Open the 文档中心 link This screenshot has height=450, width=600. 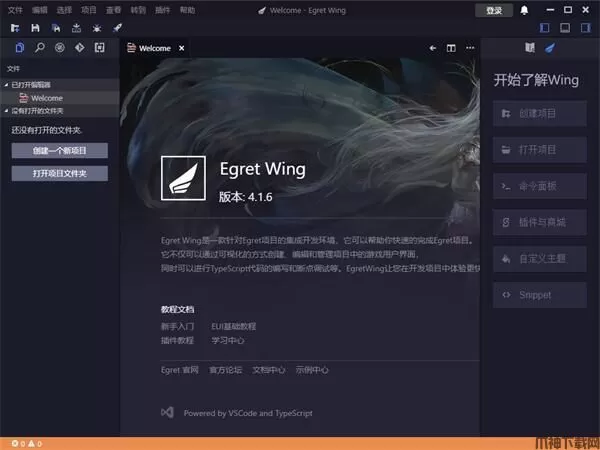(x=269, y=370)
